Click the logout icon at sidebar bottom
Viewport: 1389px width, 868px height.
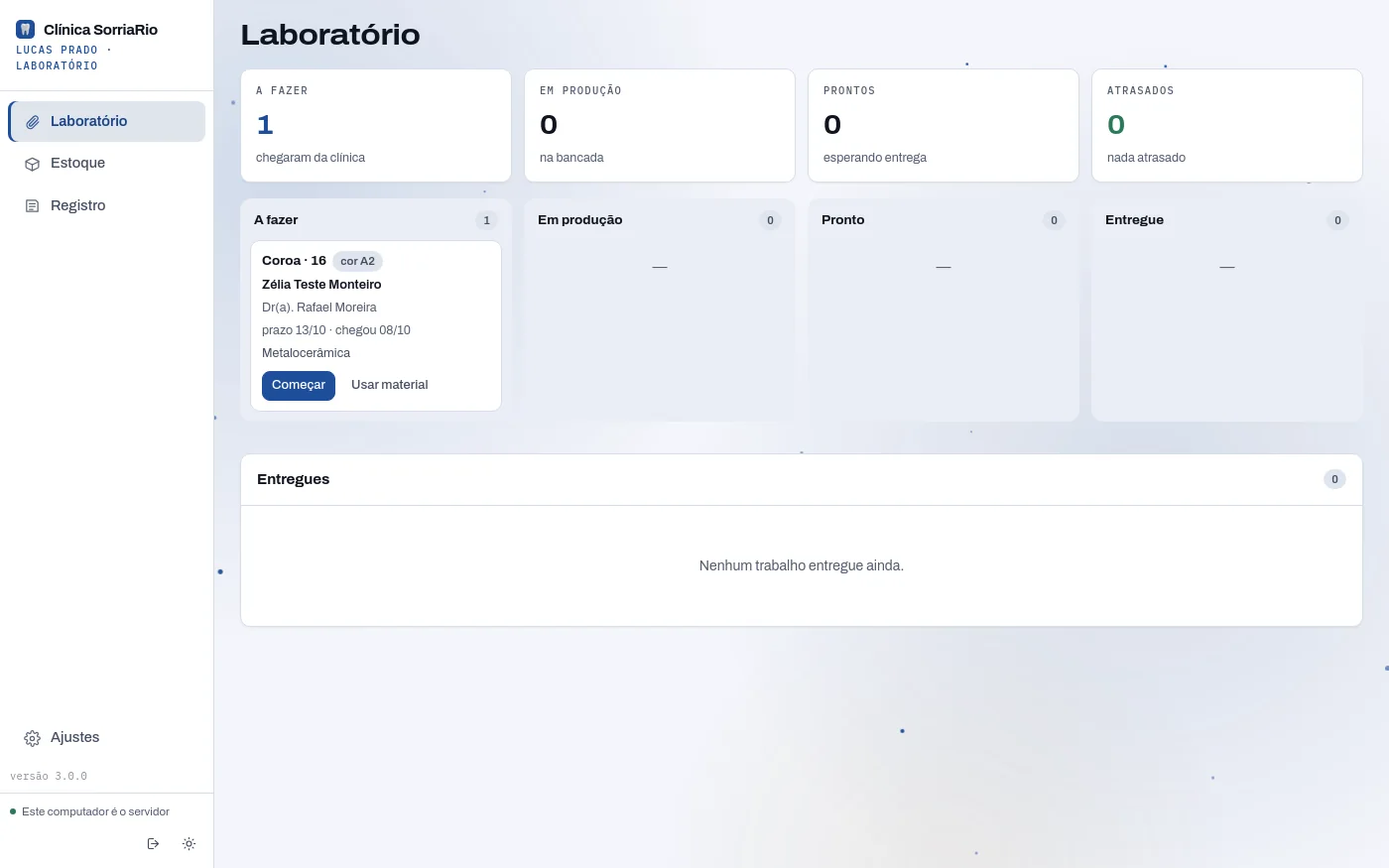pyautogui.click(x=153, y=844)
